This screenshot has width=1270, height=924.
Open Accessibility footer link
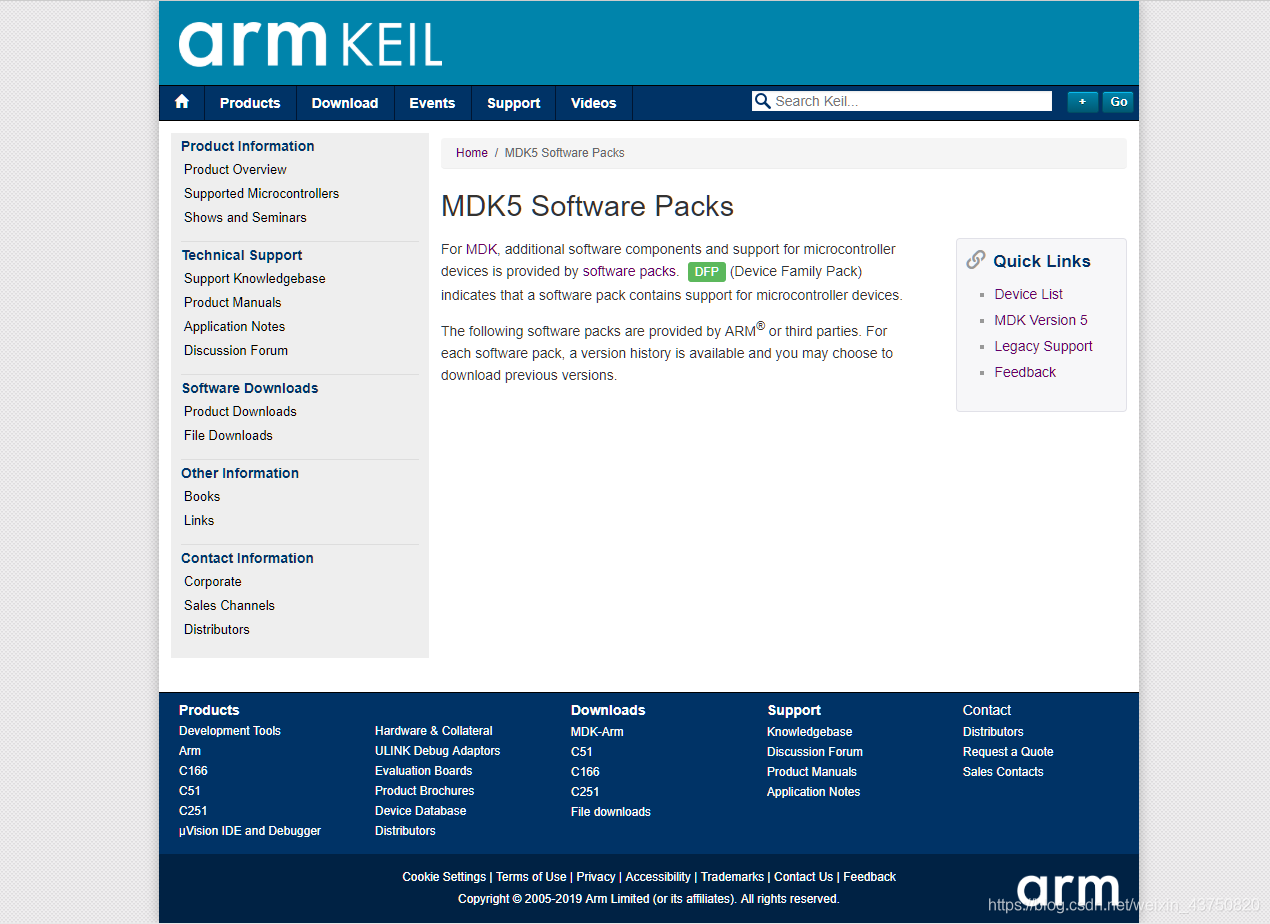point(658,877)
